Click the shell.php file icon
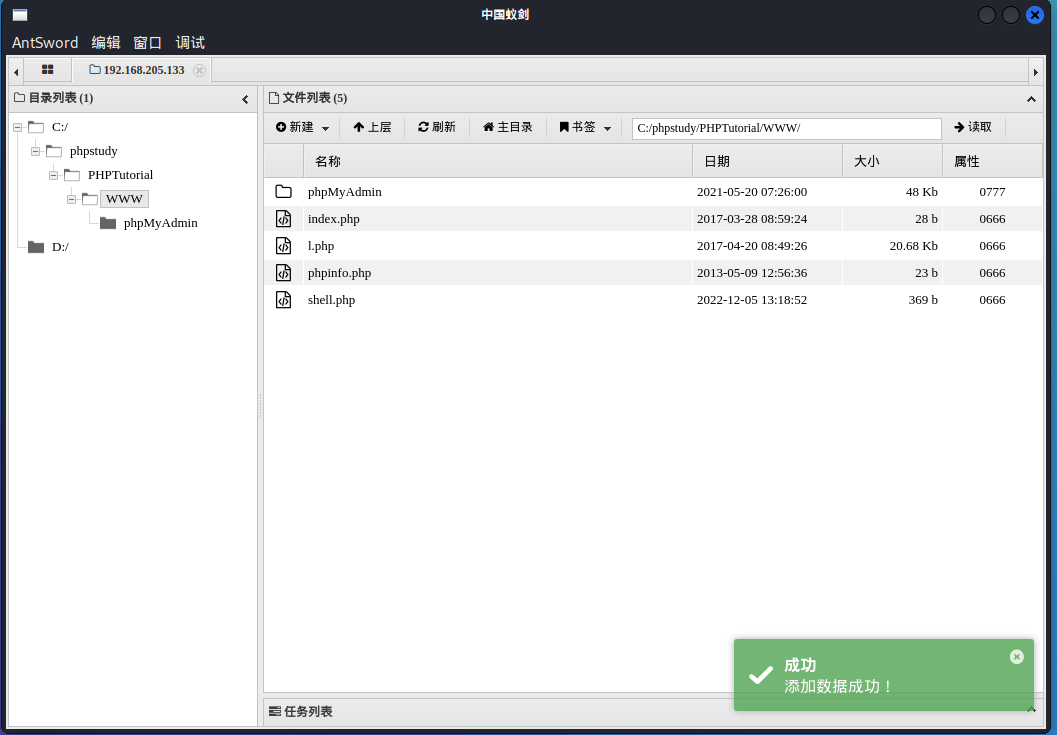This screenshot has width=1057, height=735. pos(284,299)
